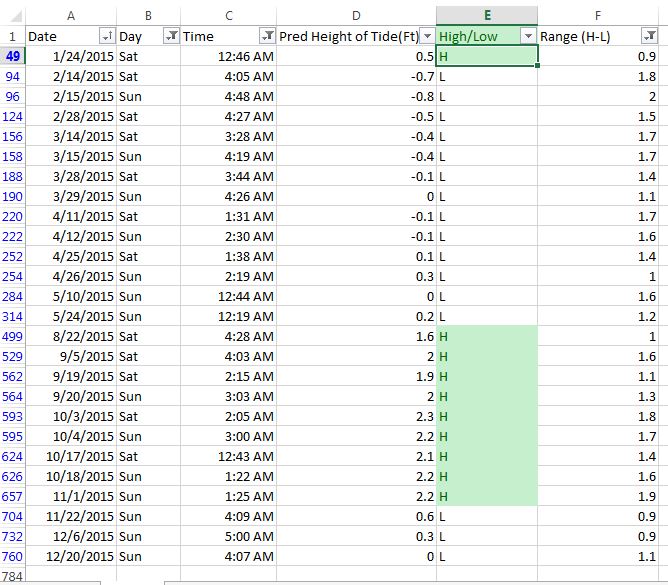Select the green H cell for 11/1/2015
668x585 pixels.
[x=486, y=496]
